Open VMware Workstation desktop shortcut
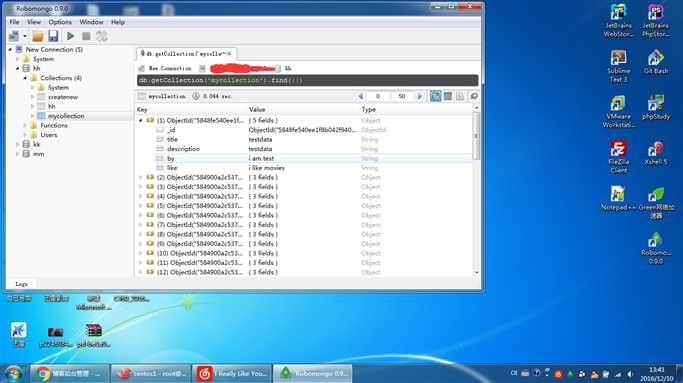The height and width of the screenshot is (383, 683). coord(618,112)
